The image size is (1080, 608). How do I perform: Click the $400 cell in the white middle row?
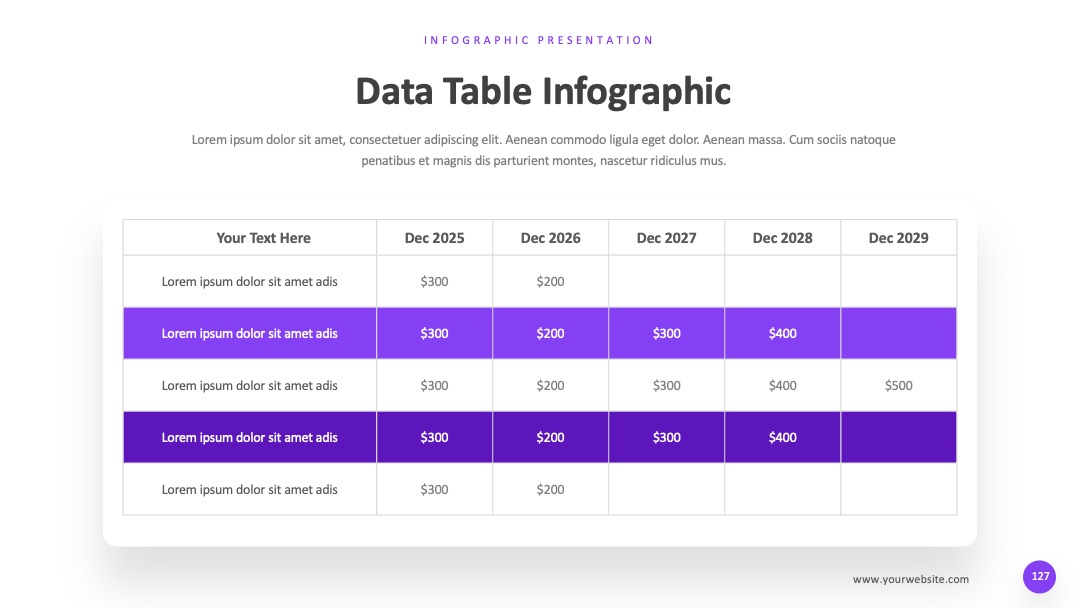pyautogui.click(x=782, y=386)
